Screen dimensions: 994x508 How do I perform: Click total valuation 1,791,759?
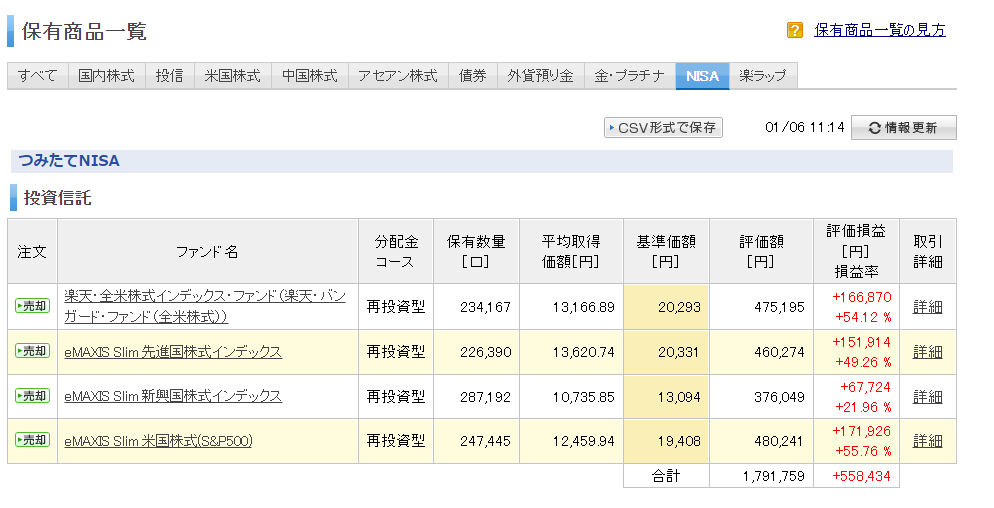click(773, 476)
